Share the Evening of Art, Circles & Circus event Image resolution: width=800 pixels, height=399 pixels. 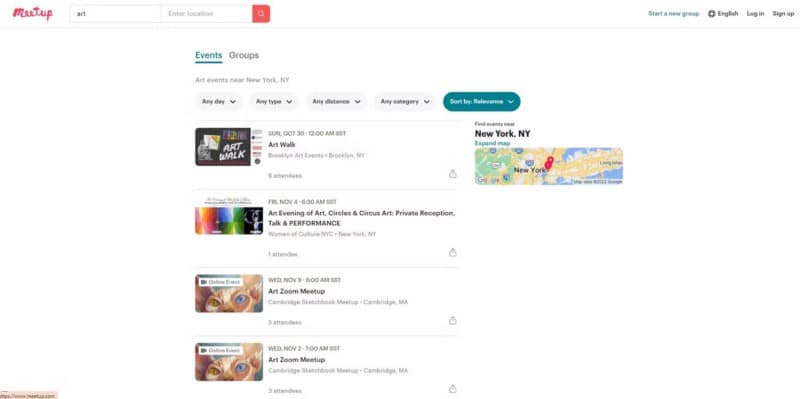453,253
